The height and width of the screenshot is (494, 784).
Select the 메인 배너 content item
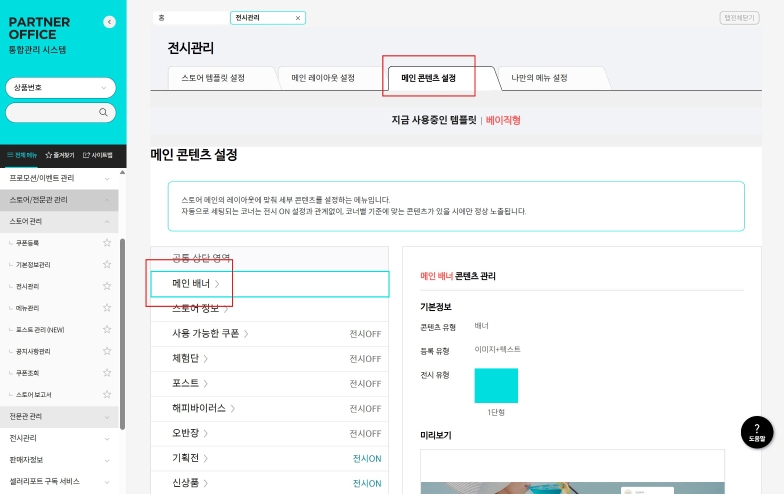coord(269,284)
